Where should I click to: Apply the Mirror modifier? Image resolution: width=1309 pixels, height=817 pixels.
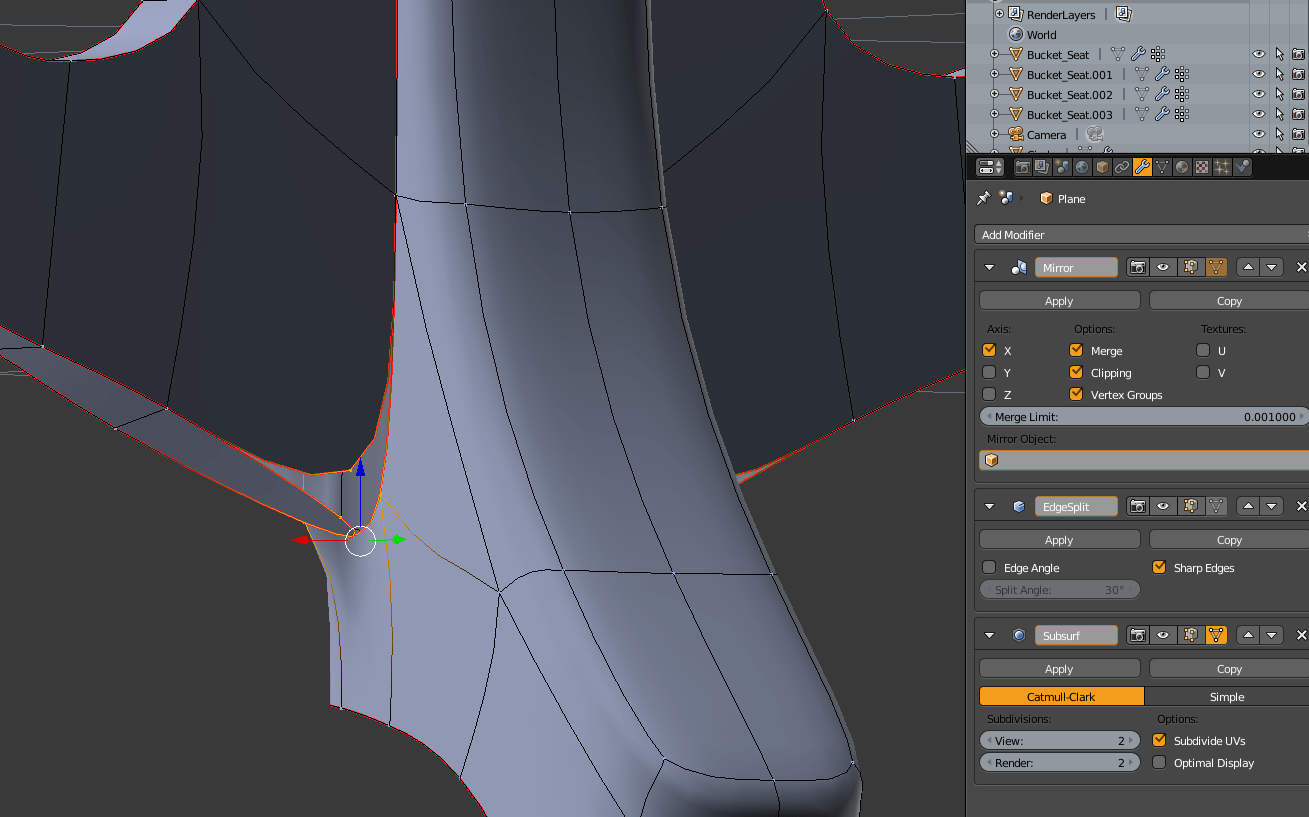pos(1059,300)
